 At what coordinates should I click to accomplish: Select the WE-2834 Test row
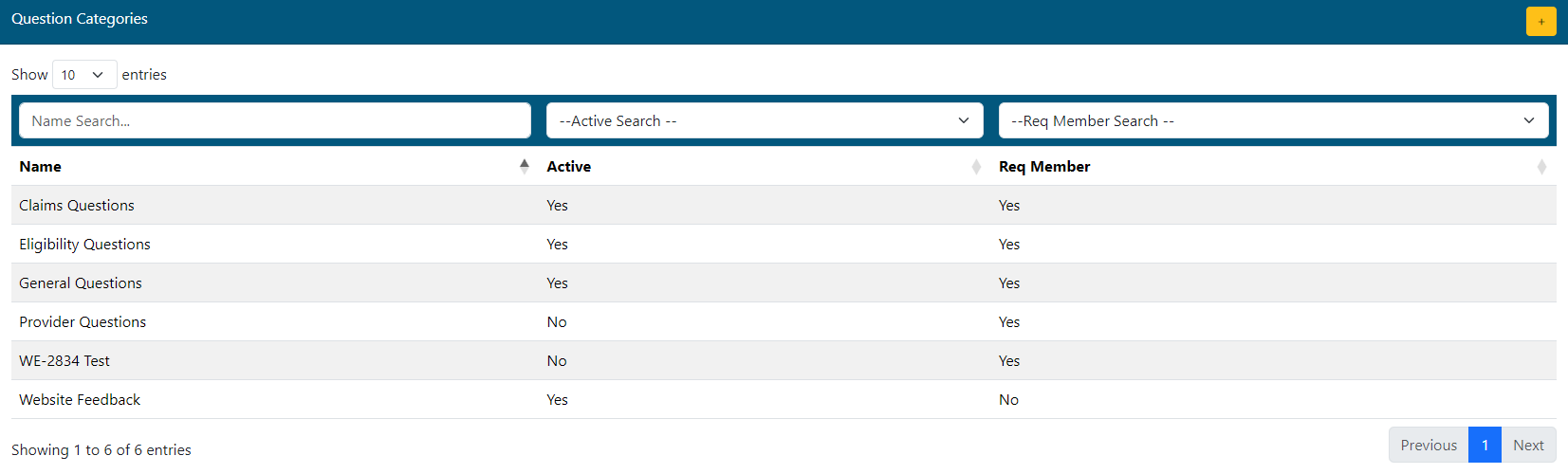tap(65, 361)
